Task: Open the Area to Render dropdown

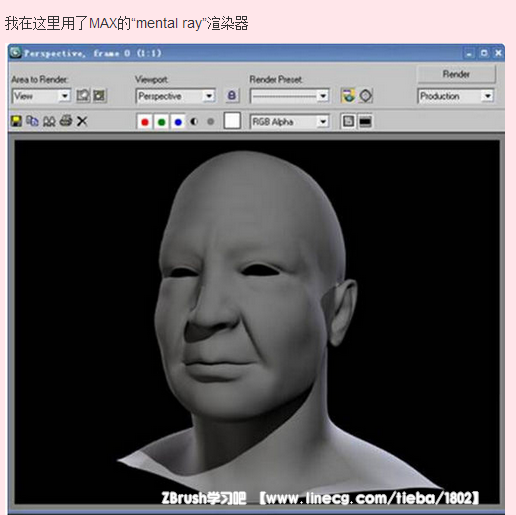Action: (x=41, y=96)
